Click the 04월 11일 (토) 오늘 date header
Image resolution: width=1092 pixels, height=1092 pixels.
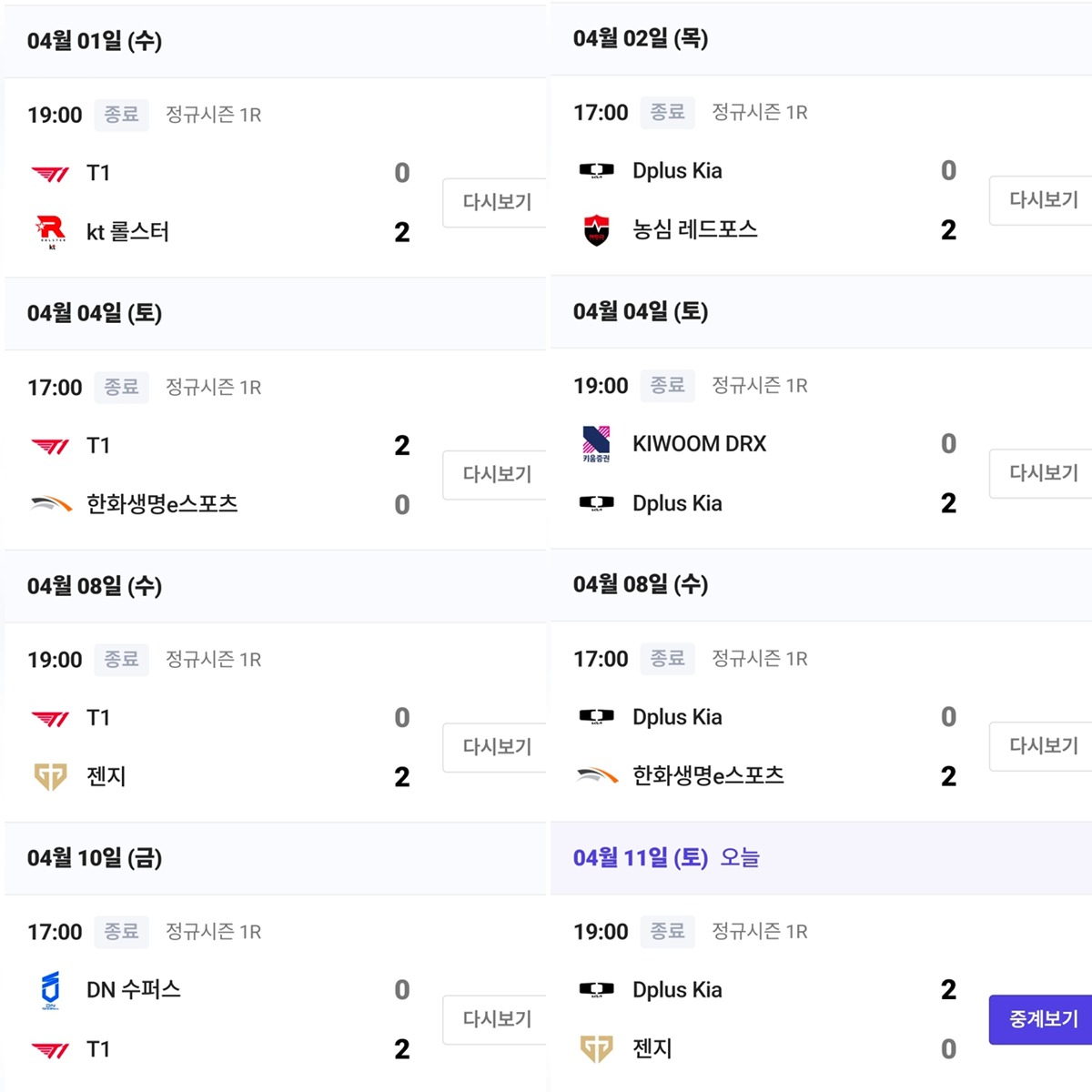tap(666, 857)
